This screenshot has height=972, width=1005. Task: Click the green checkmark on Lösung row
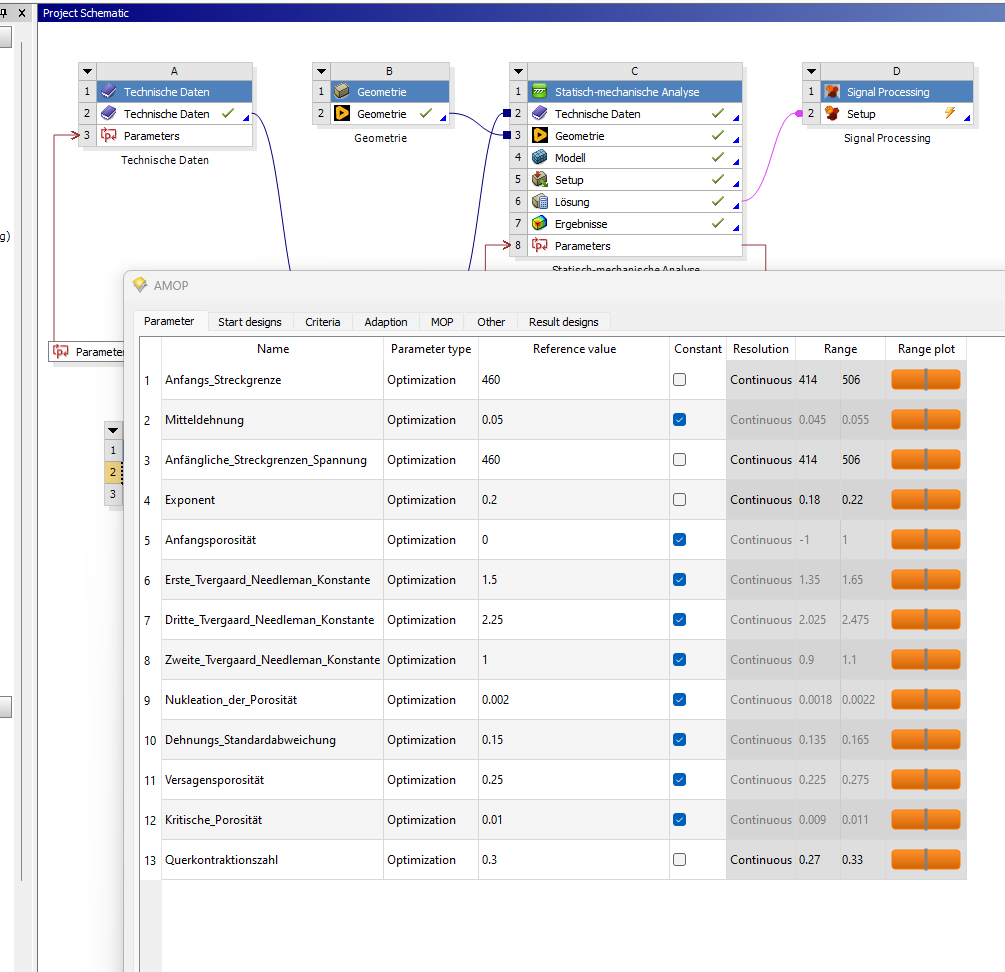tap(718, 201)
